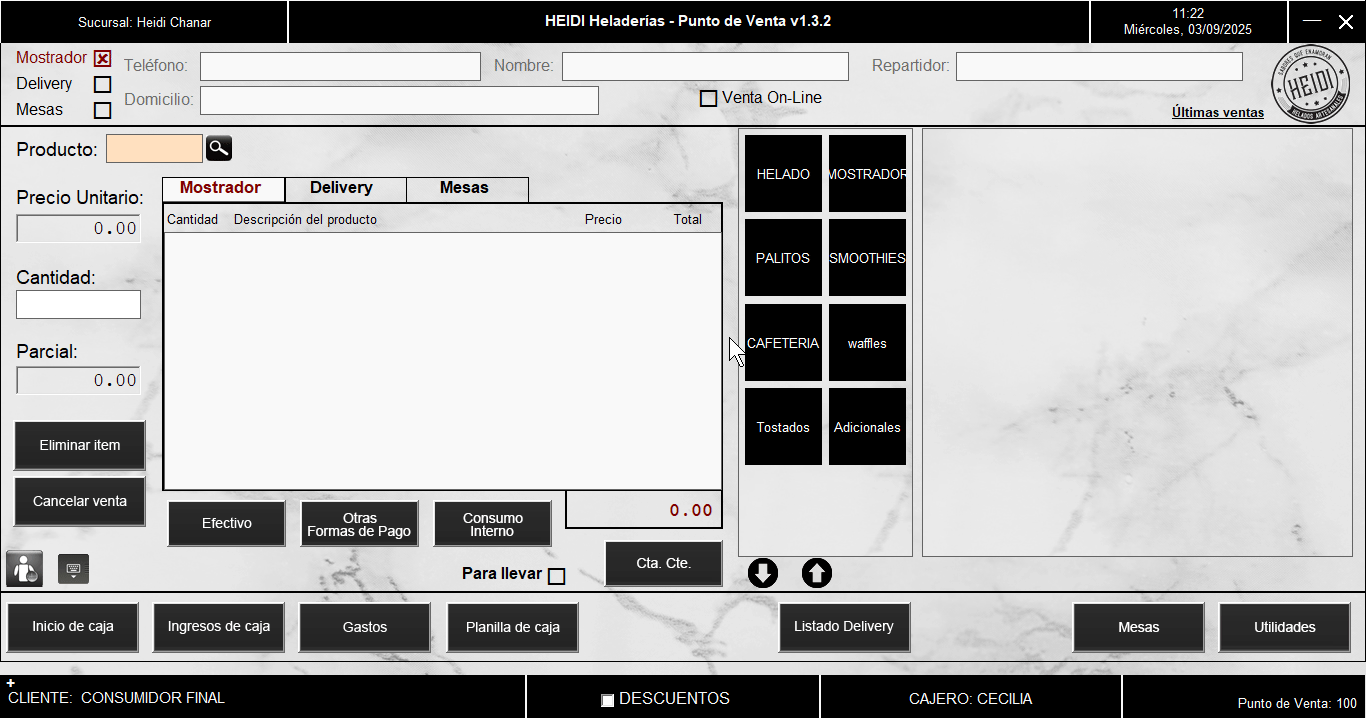The image size is (1366, 718).
Task: Enable the Mesas sale type checkbox
Action: [102, 111]
